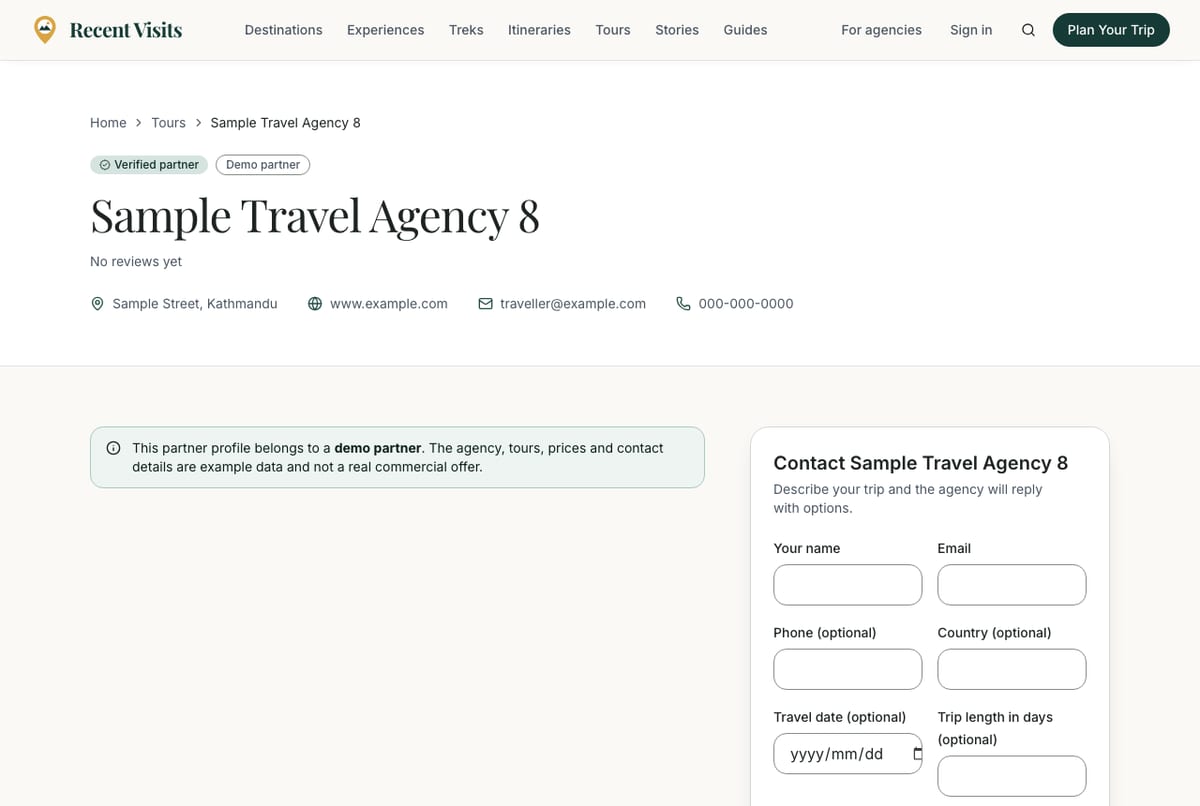Viewport: 1200px width, 806px height.
Task: Open Tours in the breadcrumb trail
Action: pyautogui.click(x=168, y=123)
